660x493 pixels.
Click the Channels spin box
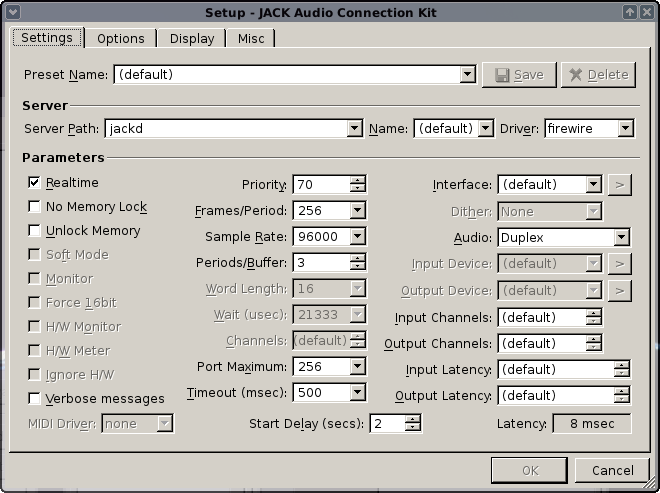(x=329, y=341)
